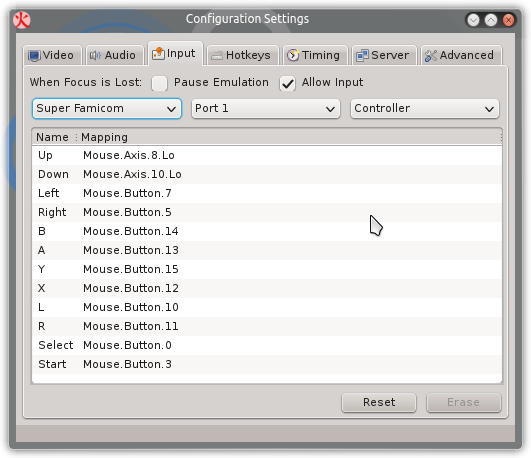Viewport: 531px width, 458px height.
Task: Click the Advanced tab tools icon
Action: point(431,56)
